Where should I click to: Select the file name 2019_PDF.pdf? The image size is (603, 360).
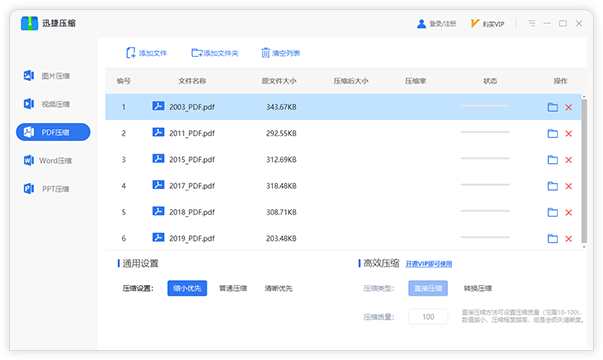pos(192,238)
